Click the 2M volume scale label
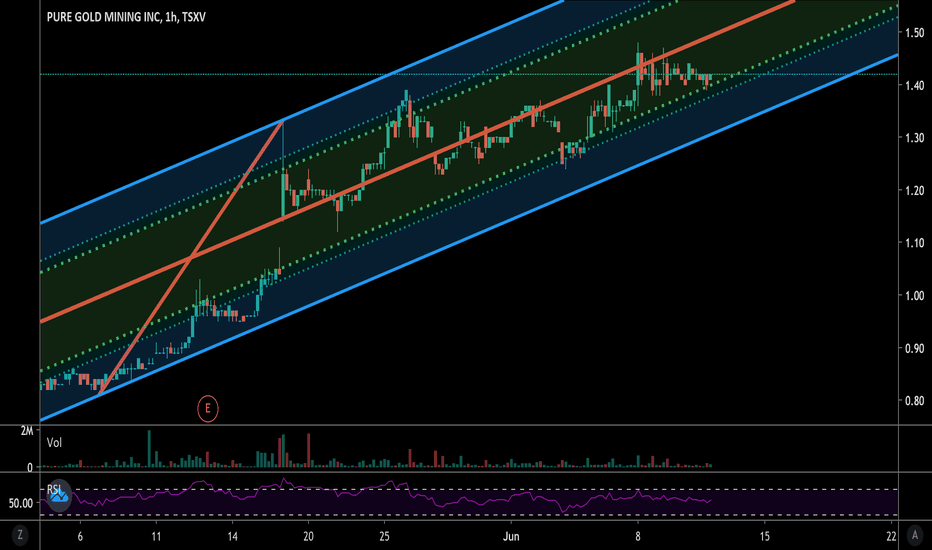 coord(27,431)
